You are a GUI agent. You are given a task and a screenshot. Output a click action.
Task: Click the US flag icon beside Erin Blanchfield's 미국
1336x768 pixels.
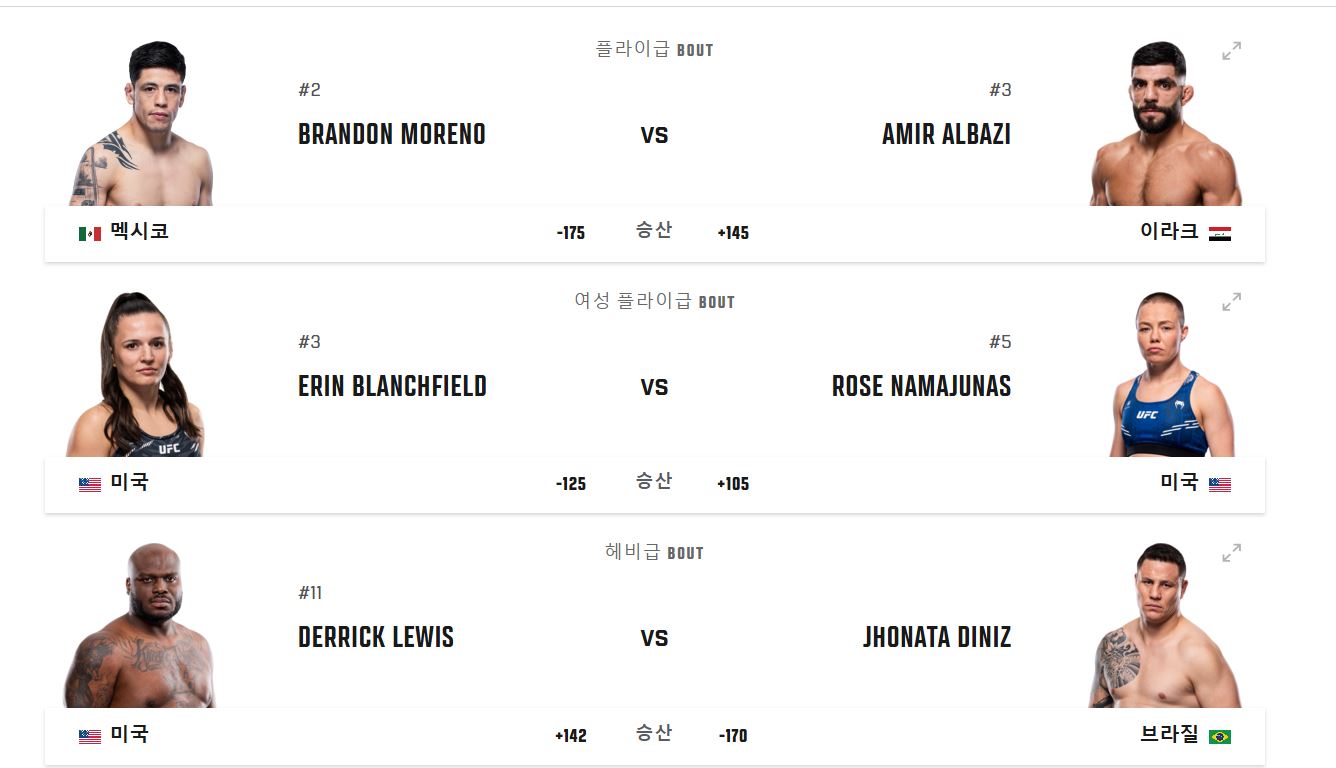[89, 482]
